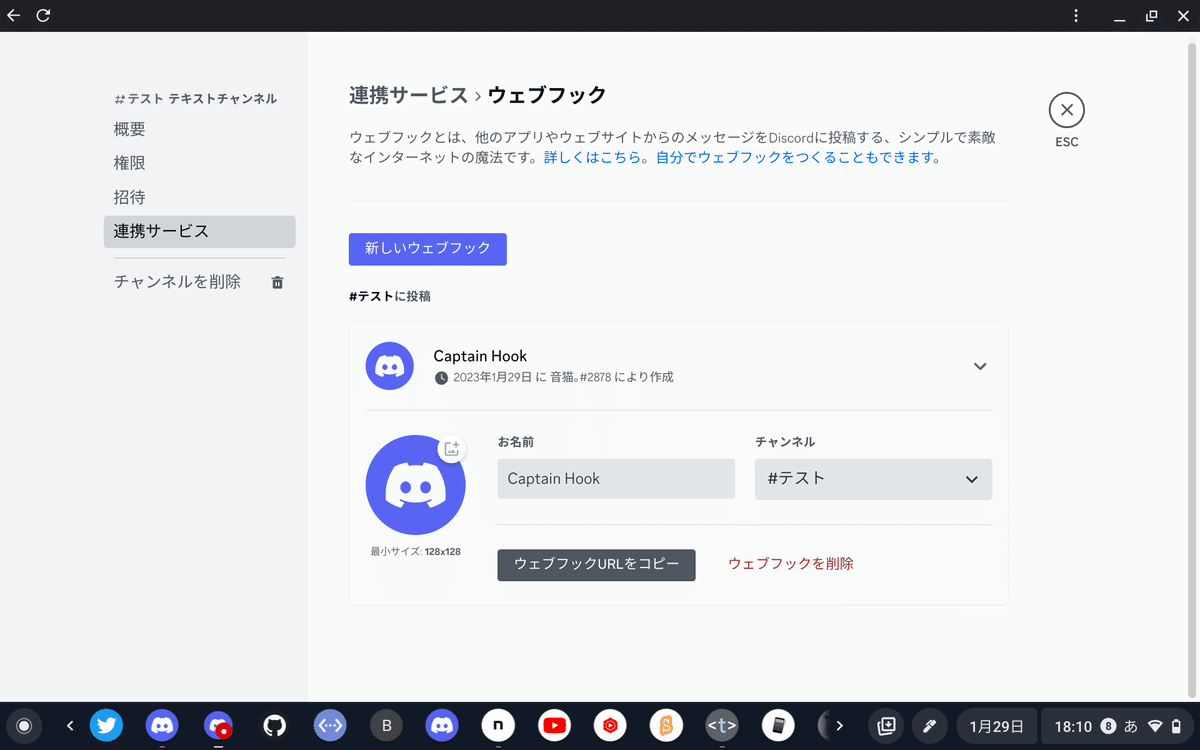
Task: Click the browser back arrow
Action: 12,15
